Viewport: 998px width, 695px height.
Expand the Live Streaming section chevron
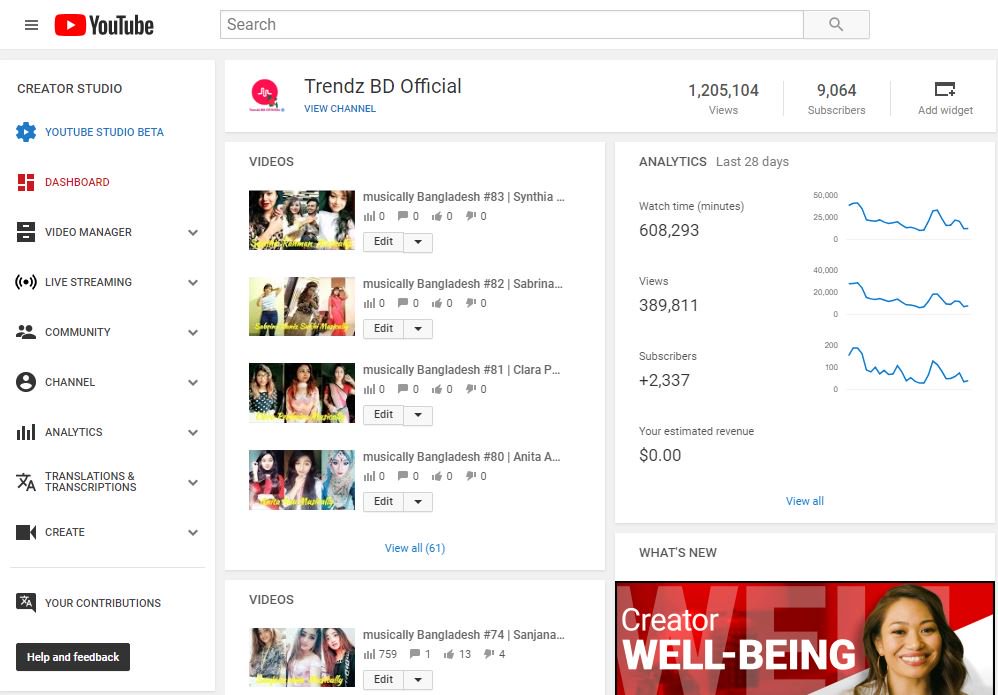193,283
